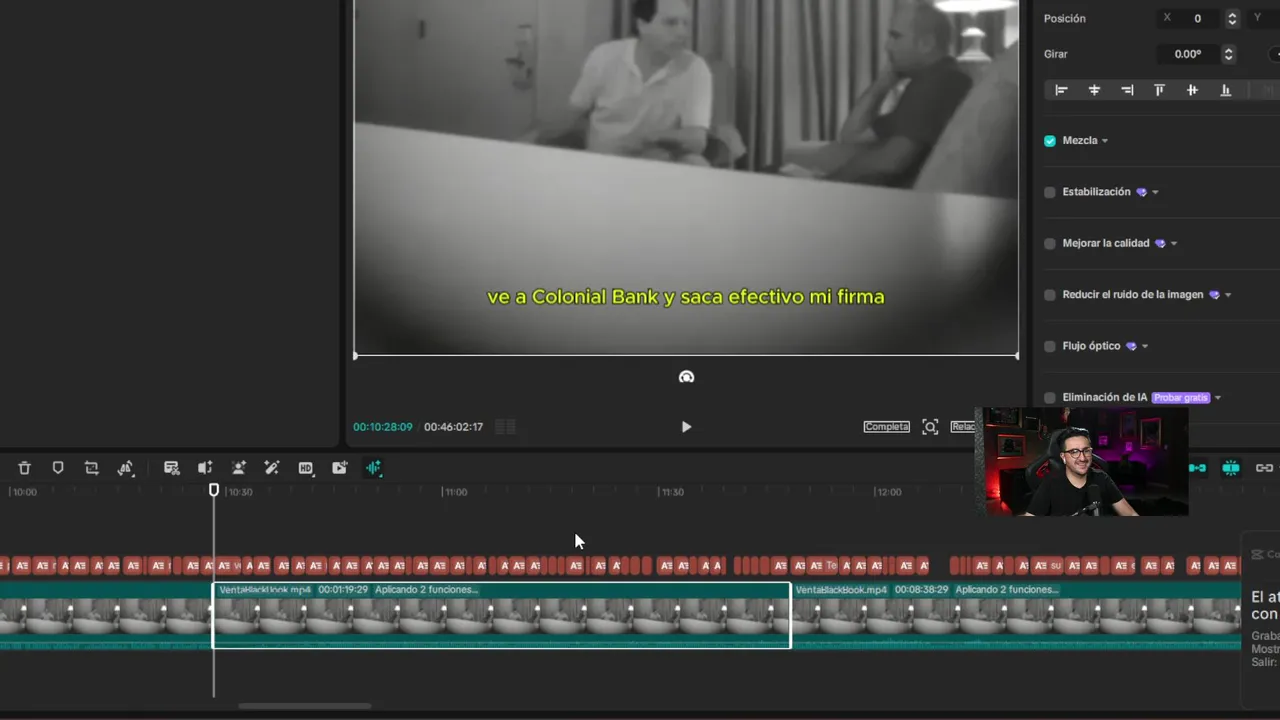This screenshot has width=1280, height=720.
Task: Click the Aplicando 2 funciones label on first clip
Action: 426,590
